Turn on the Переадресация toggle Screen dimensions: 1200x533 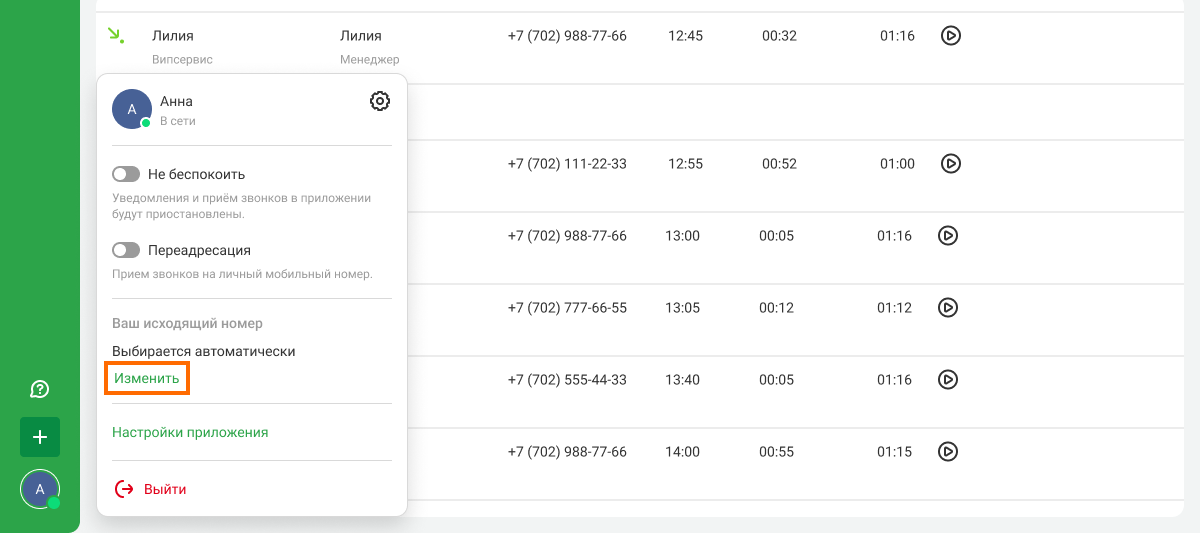(x=126, y=250)
